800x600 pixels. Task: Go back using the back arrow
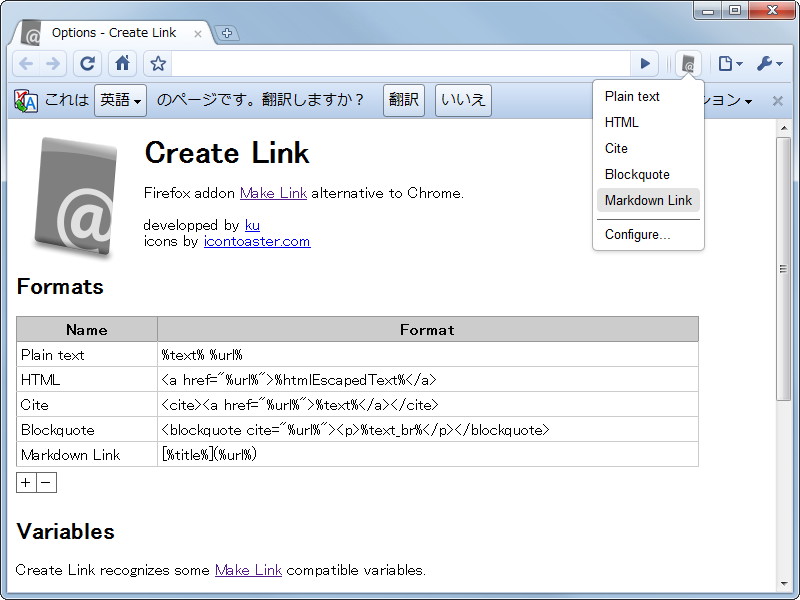(x=26, y=63)
